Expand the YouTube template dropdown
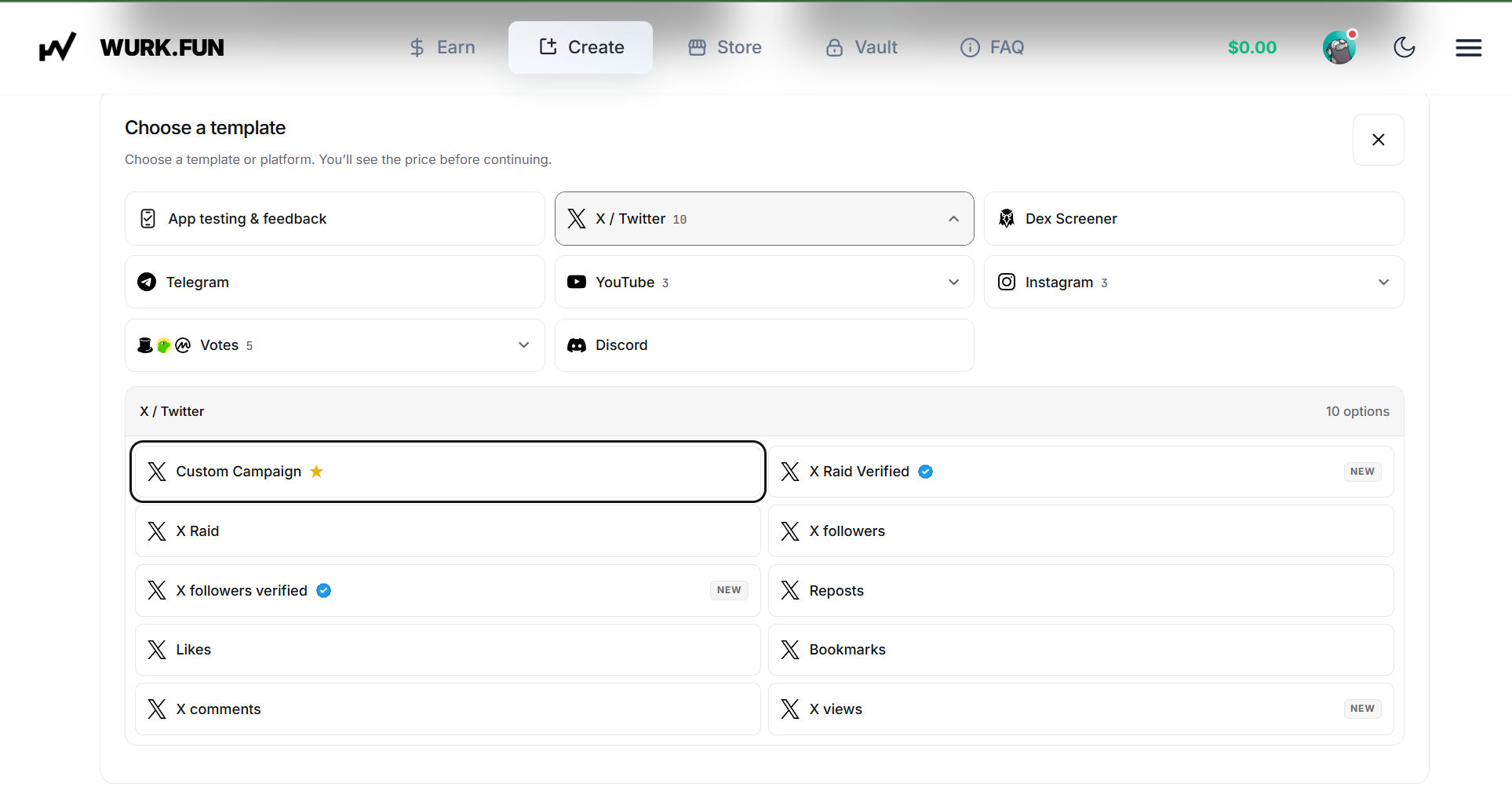 pyautogui.click(x=764, y=282)
